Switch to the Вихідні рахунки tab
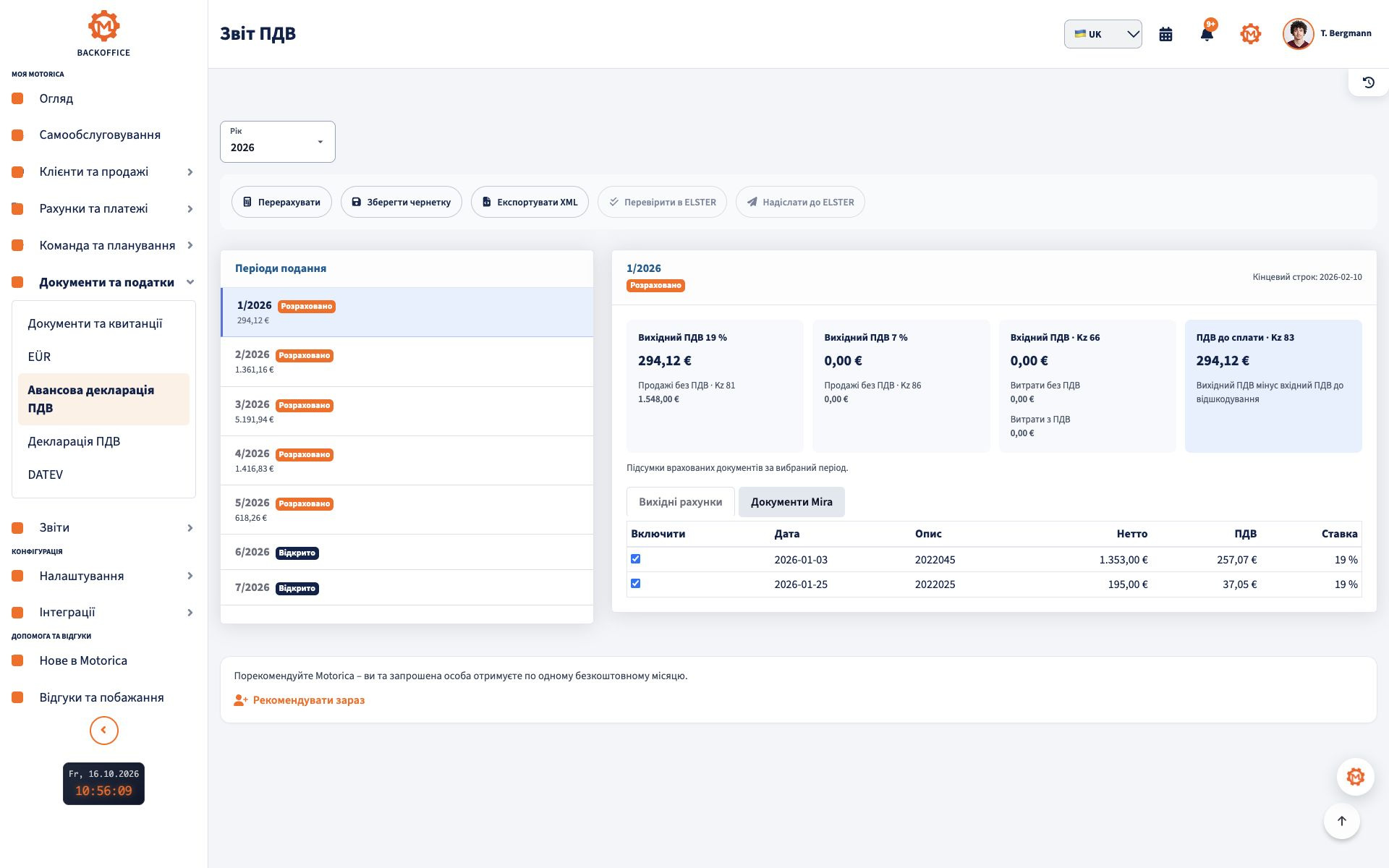The image size is (1389, 868). point(680,502)
